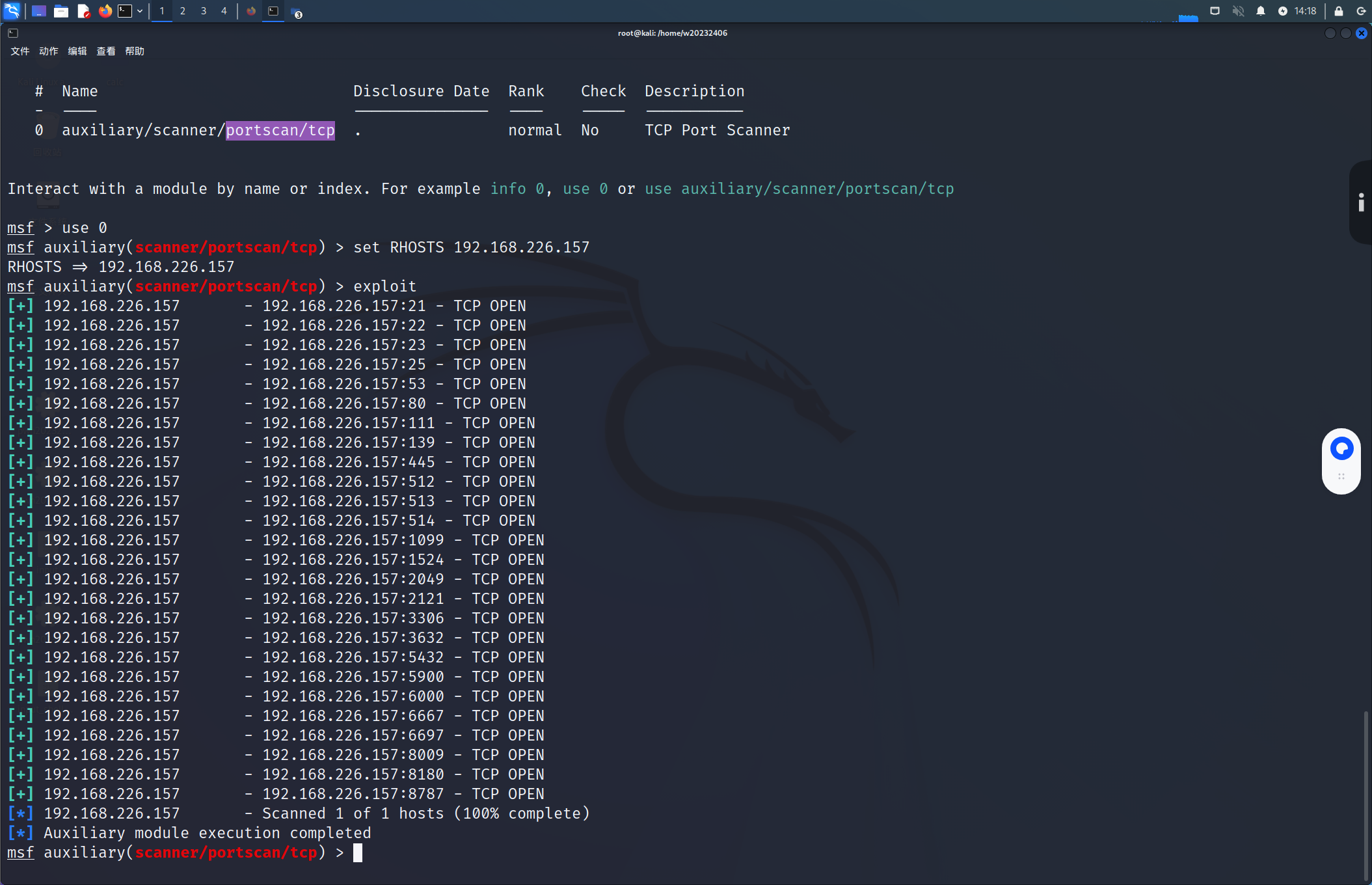Open the file manager launcher
Screen dimensions: 1372x885
pyautogui.click(x=61, y=11)
